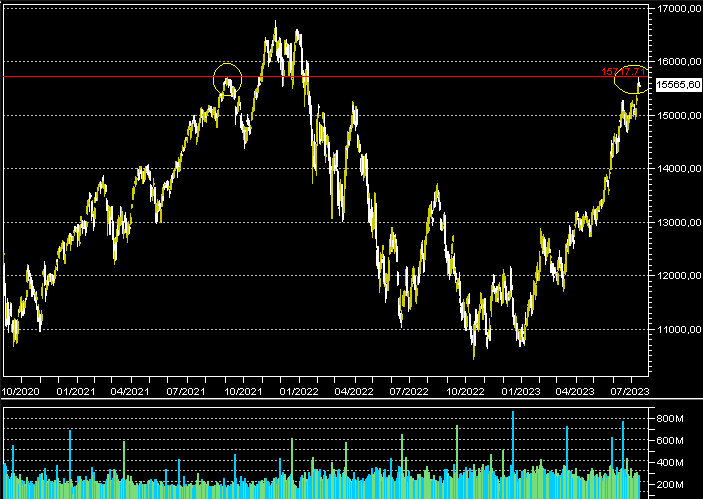The height and width of the screenshot is (499, 703).
Task: Click the 07/2022 date axis label
Action: [409, 391]
